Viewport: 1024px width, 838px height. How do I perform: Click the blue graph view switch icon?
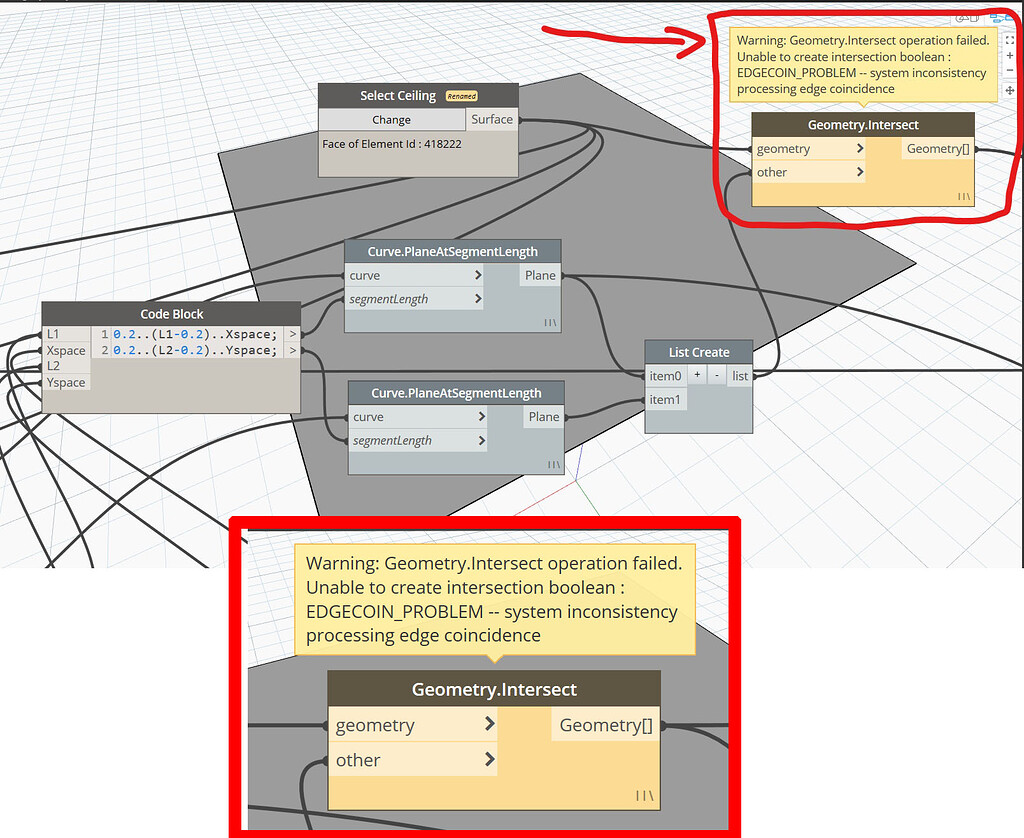point(1000,18)
